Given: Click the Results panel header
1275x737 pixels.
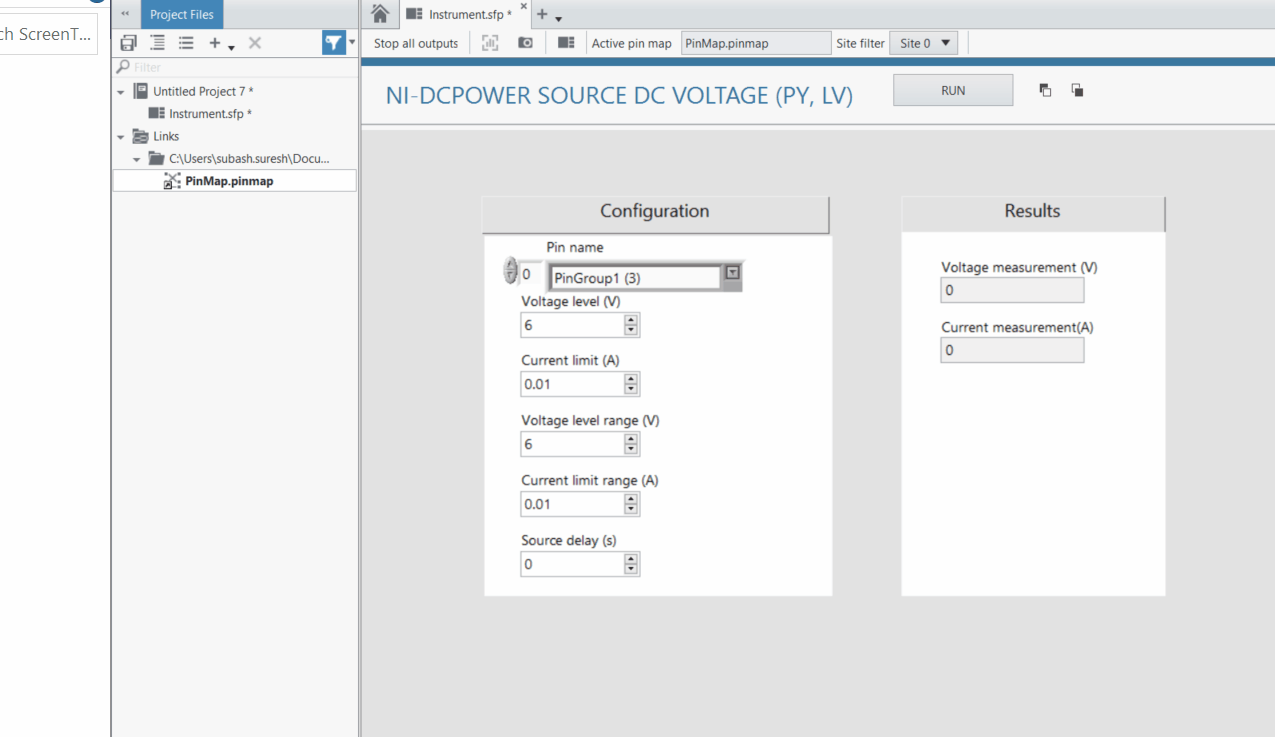Looking at the screenshot, I should point(1033,212).
